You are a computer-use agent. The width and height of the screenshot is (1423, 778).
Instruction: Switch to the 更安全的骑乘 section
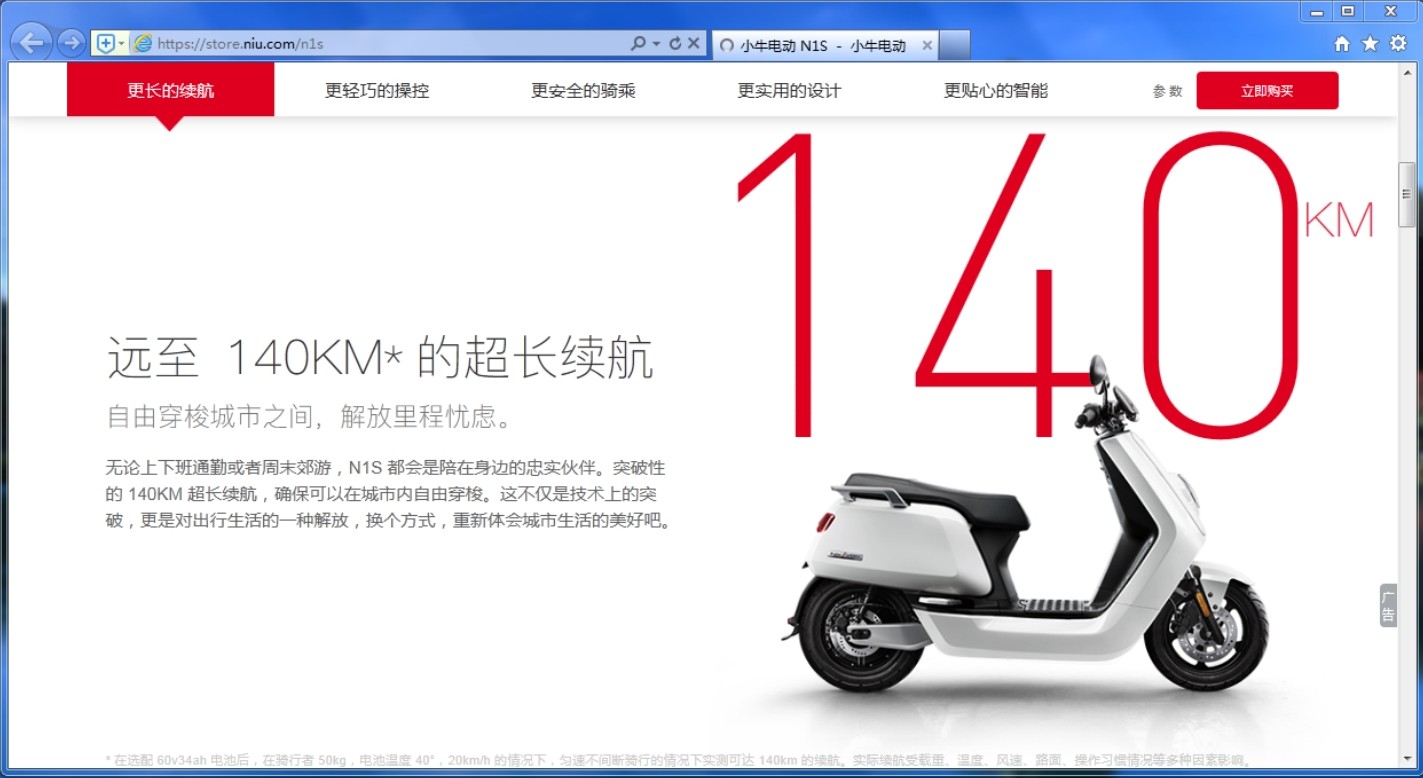[x=583, y=90]
